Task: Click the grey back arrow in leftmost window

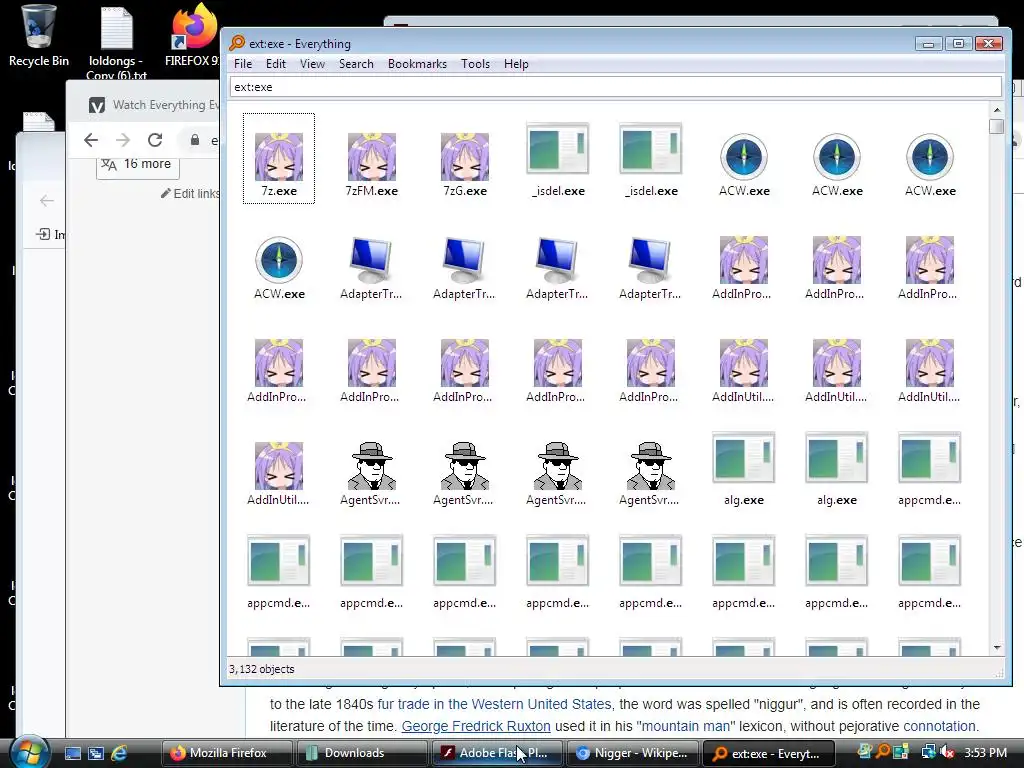Action: click(46, 200)
